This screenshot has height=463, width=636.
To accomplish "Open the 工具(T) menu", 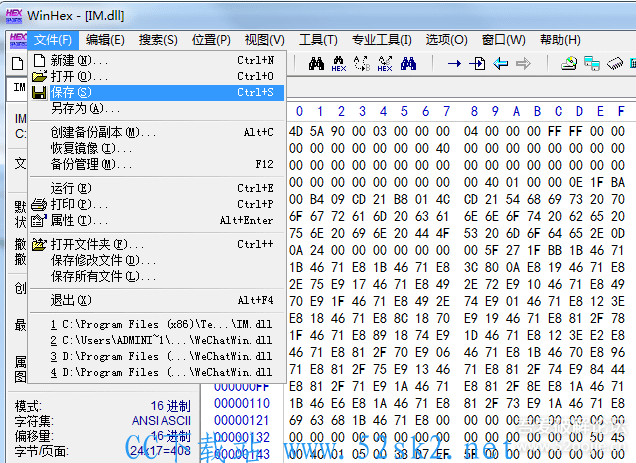I will coord(318,40).
